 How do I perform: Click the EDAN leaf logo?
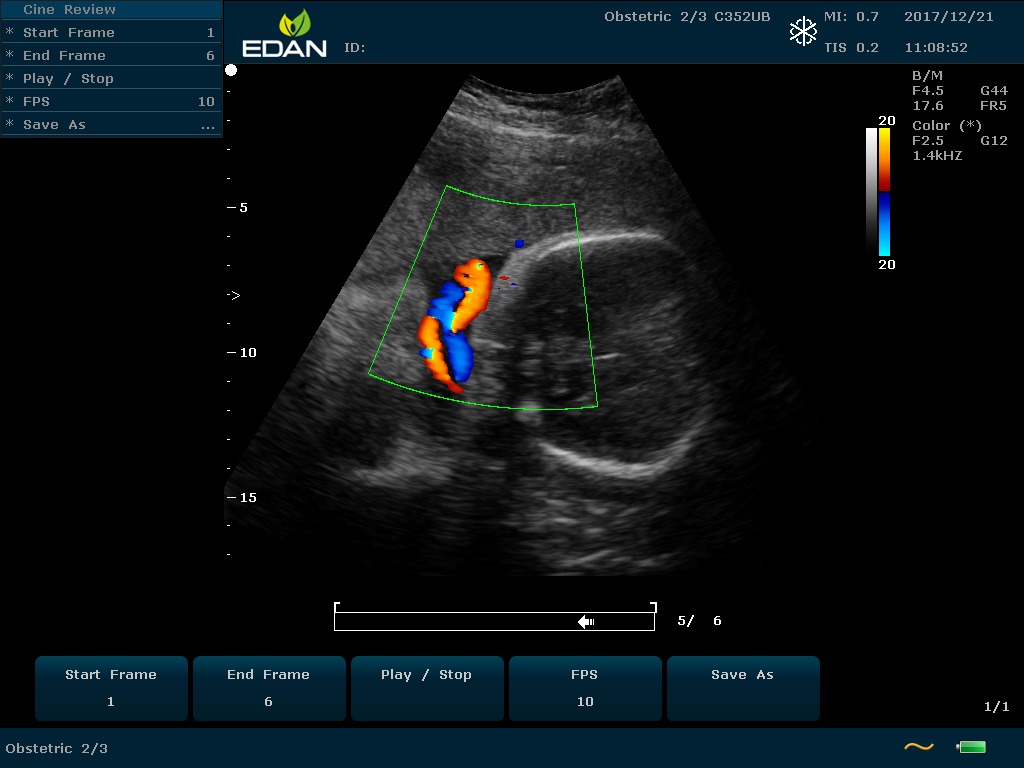coord(294,24)
